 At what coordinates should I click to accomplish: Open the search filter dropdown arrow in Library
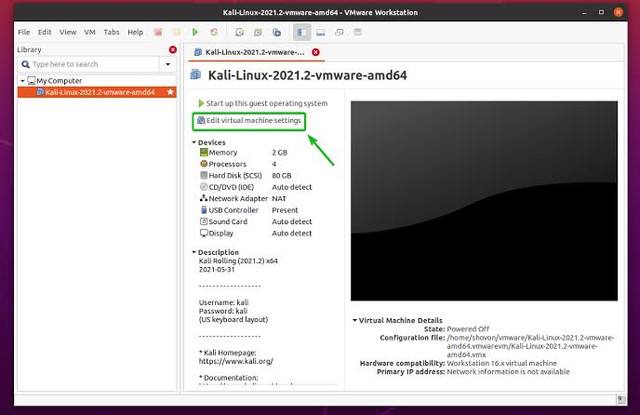point(168,64)
